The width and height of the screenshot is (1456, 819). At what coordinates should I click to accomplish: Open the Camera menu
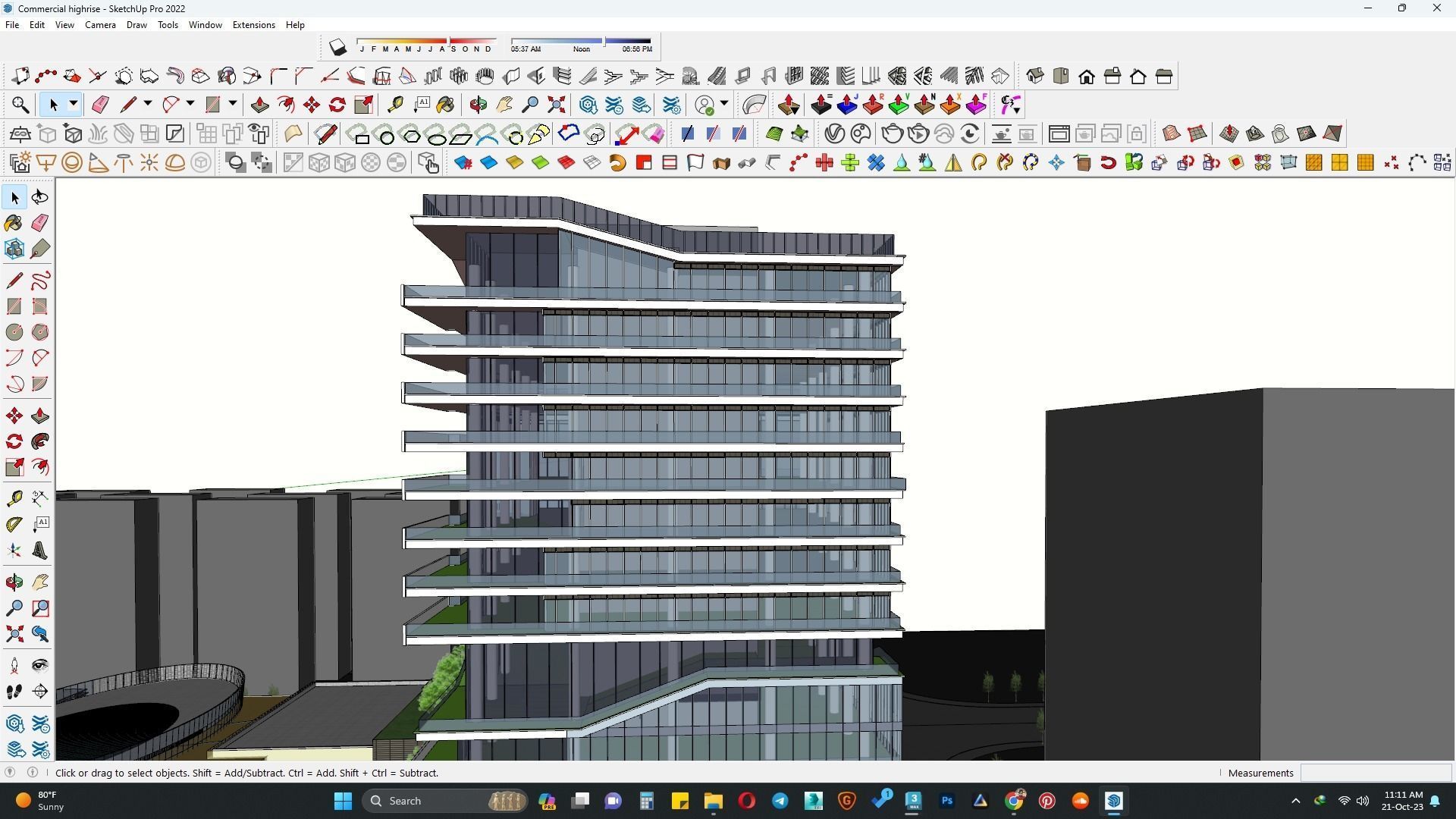[100, 25]
